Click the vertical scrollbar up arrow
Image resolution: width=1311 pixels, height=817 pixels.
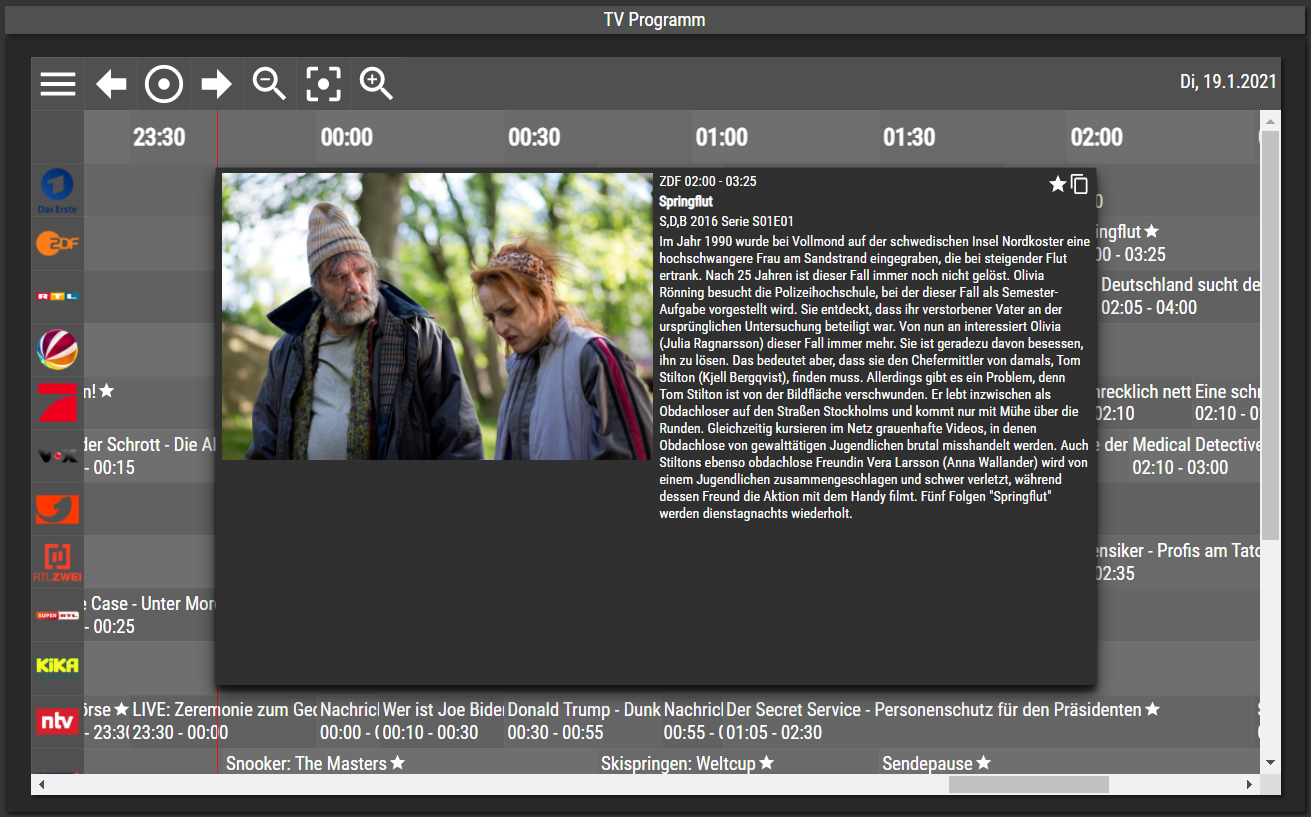point(1270,121)
